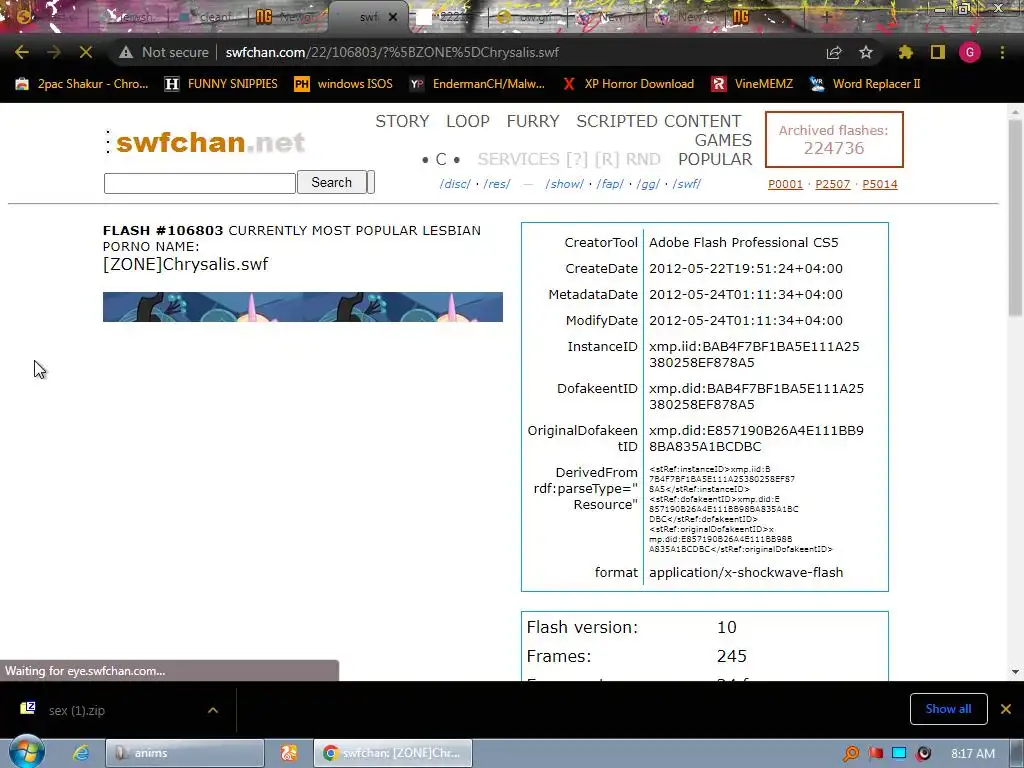Go to page P0001

(x=785, y=184)
